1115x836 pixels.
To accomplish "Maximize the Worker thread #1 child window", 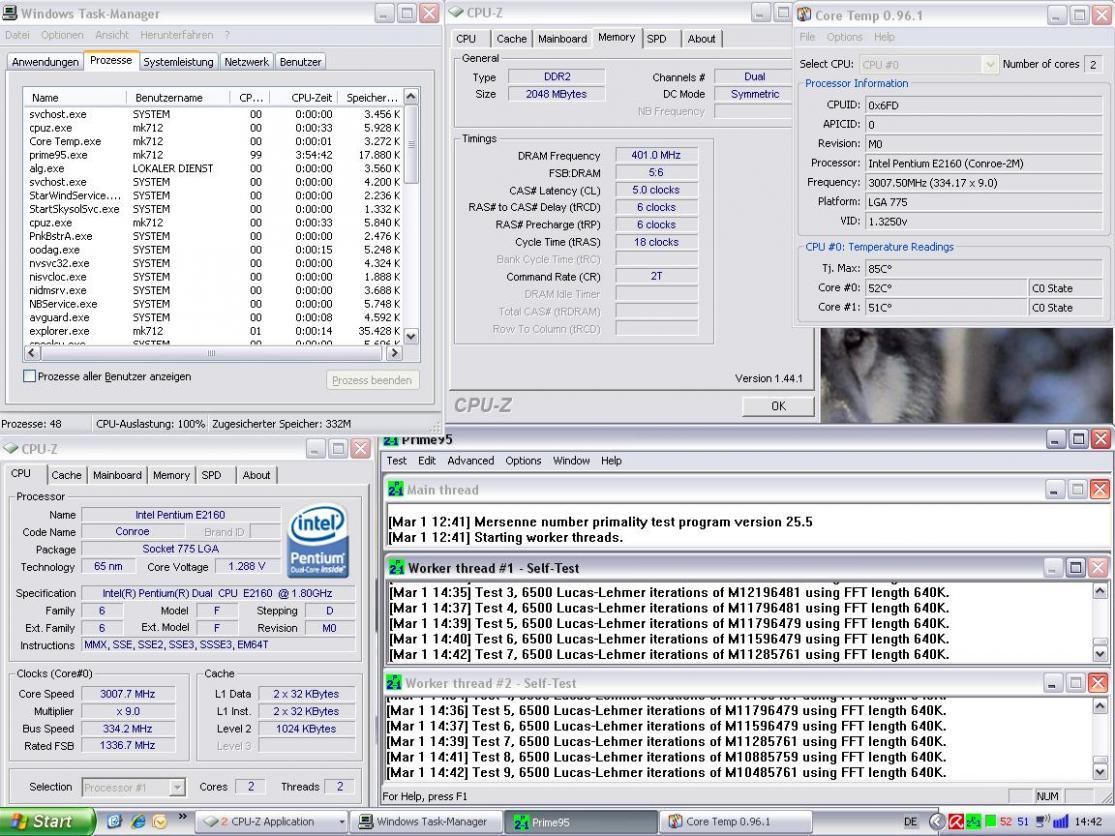I will pos(1076,567).
